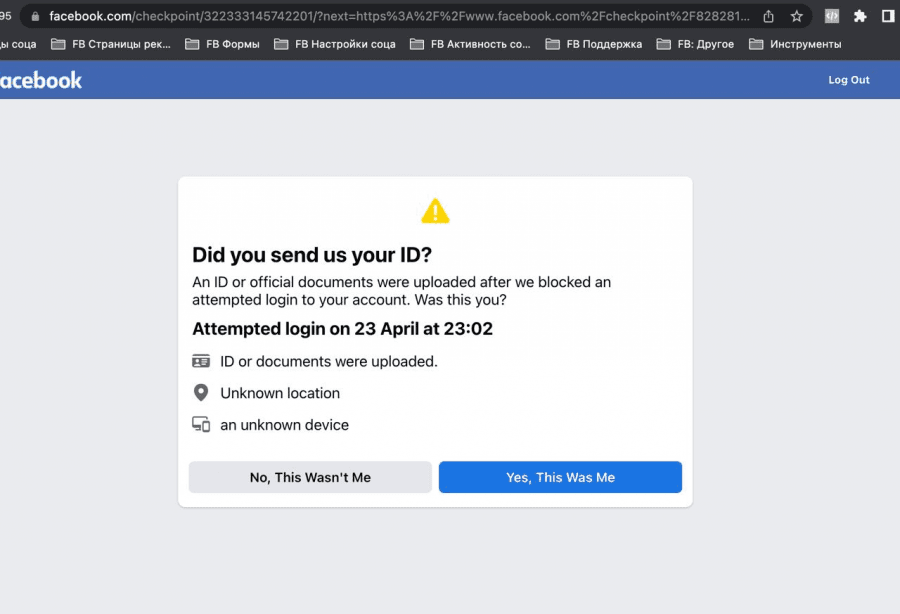
Task: Open FB Формы bookmarks folder
Action: (x=223, y=44)
